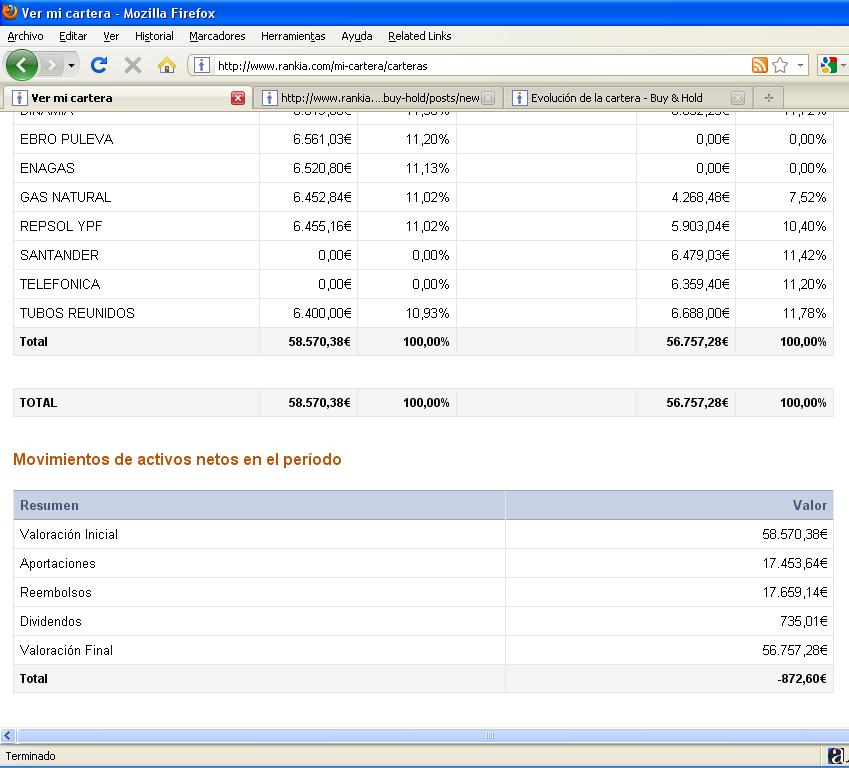Click the Google search engine icon

828,66
